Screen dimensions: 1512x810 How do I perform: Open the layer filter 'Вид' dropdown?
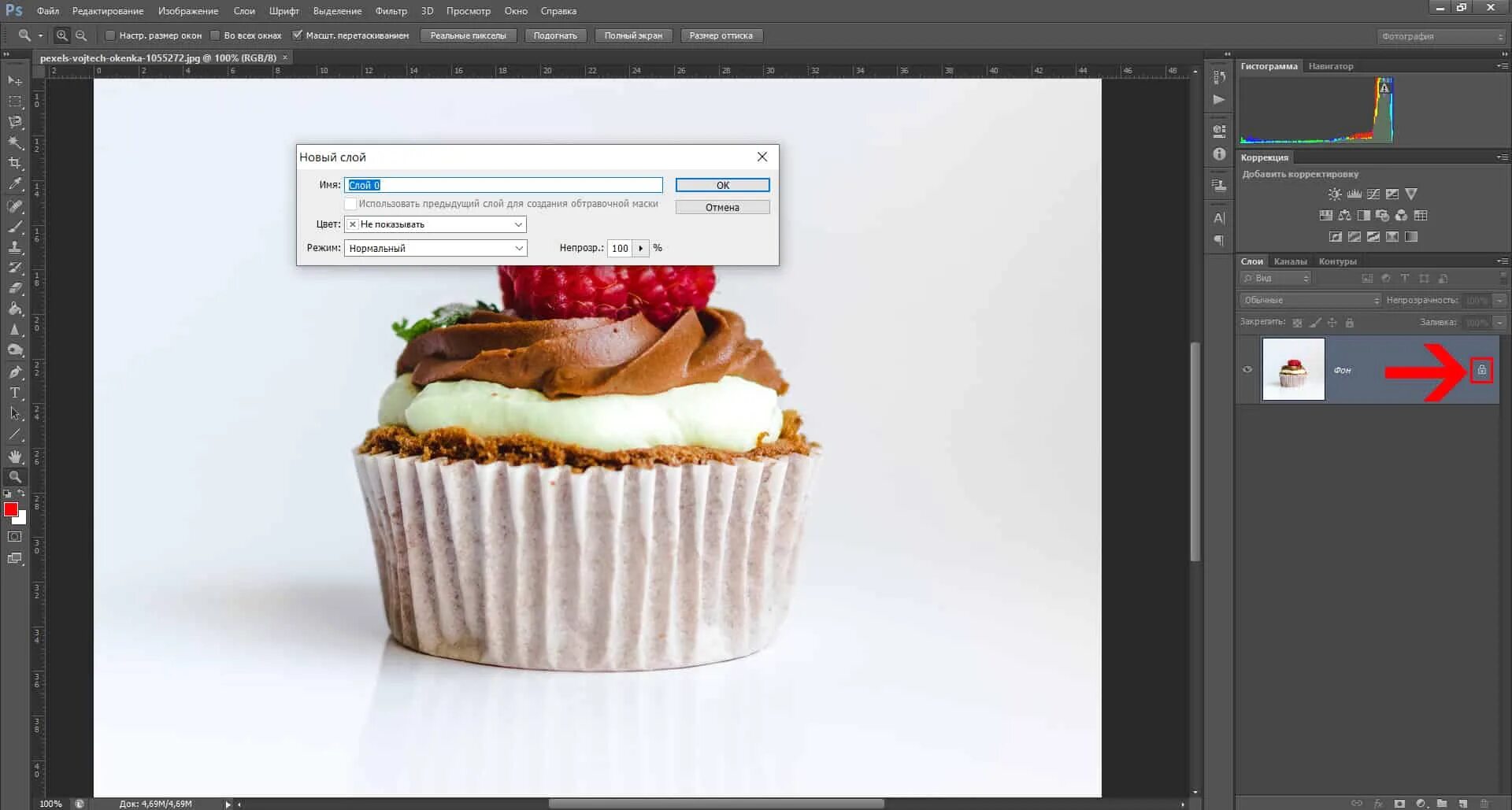coord(1276,279)
